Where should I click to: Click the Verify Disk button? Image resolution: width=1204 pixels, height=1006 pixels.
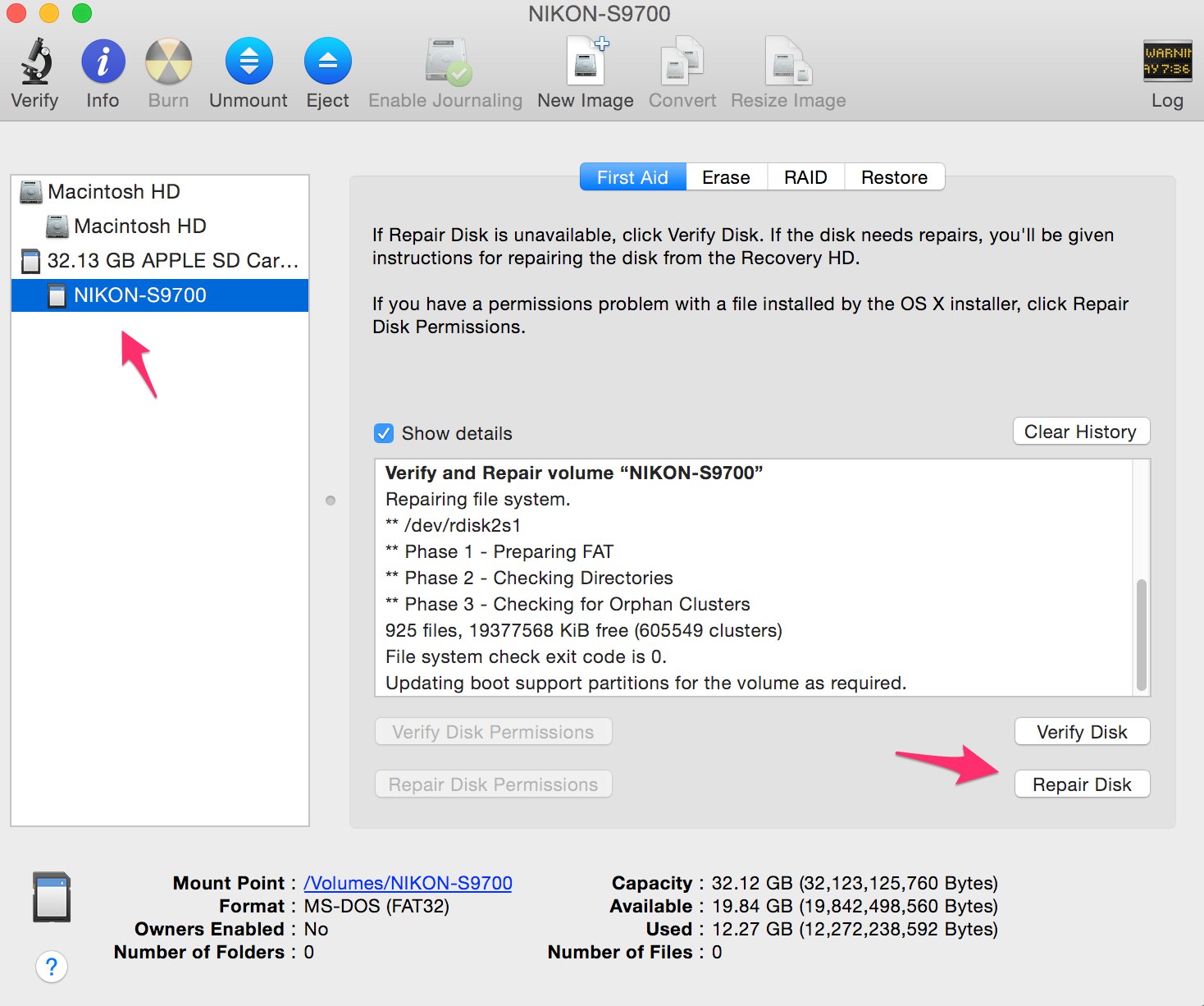coord(1082,732)
